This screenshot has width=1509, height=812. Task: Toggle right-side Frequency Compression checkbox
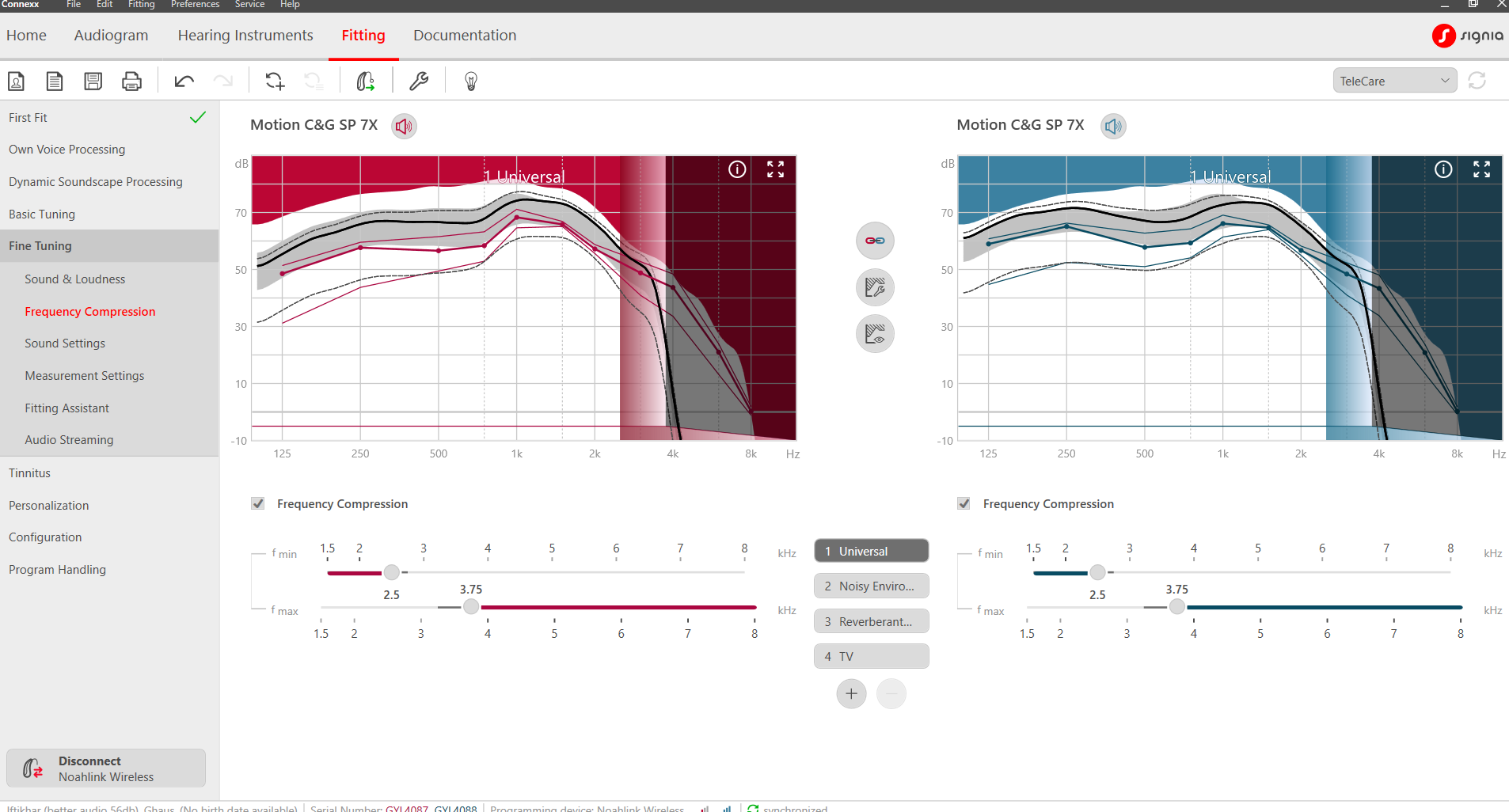(x=258, y=503)
